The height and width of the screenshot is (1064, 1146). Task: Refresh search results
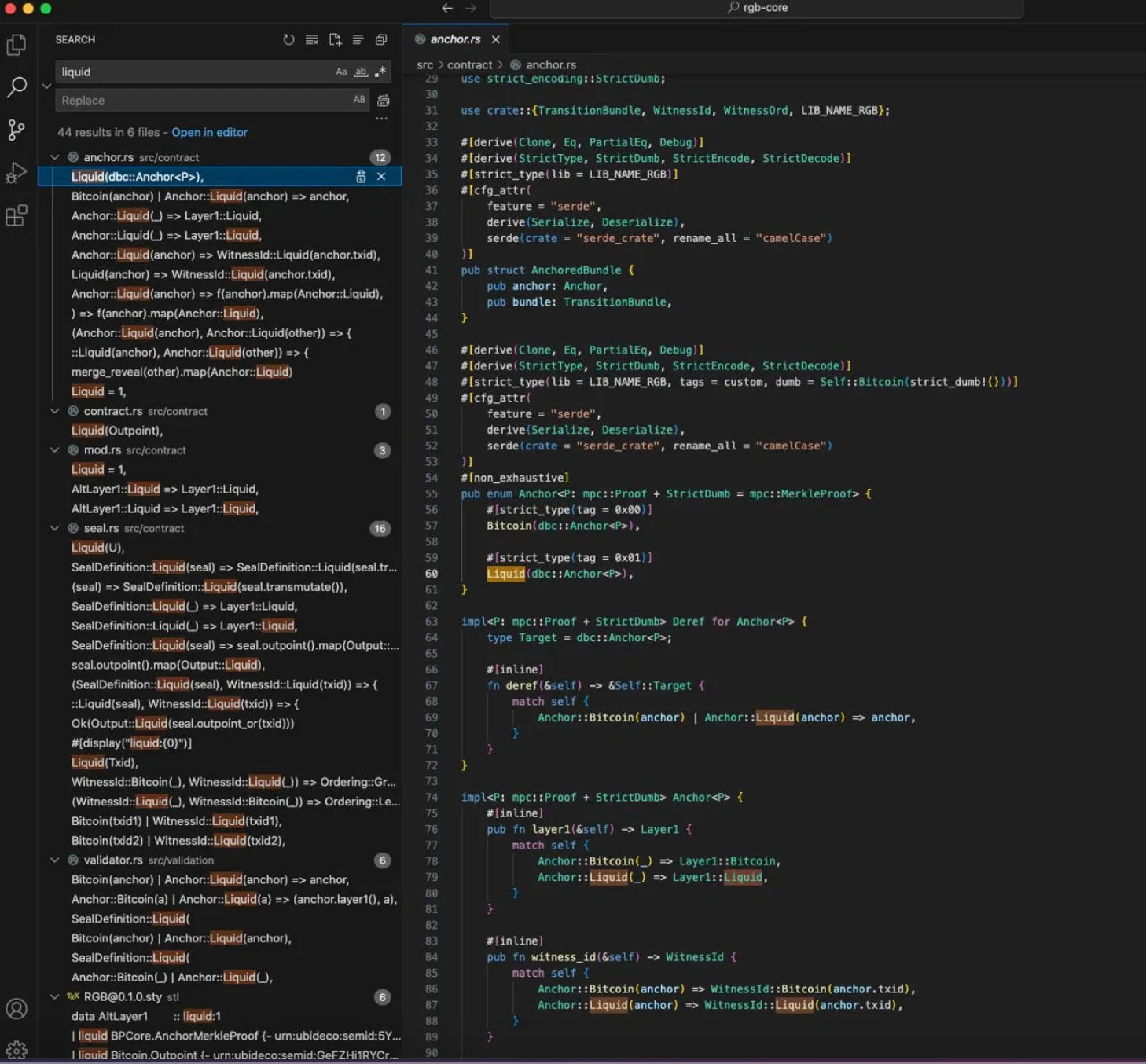[x=288, y=39]
